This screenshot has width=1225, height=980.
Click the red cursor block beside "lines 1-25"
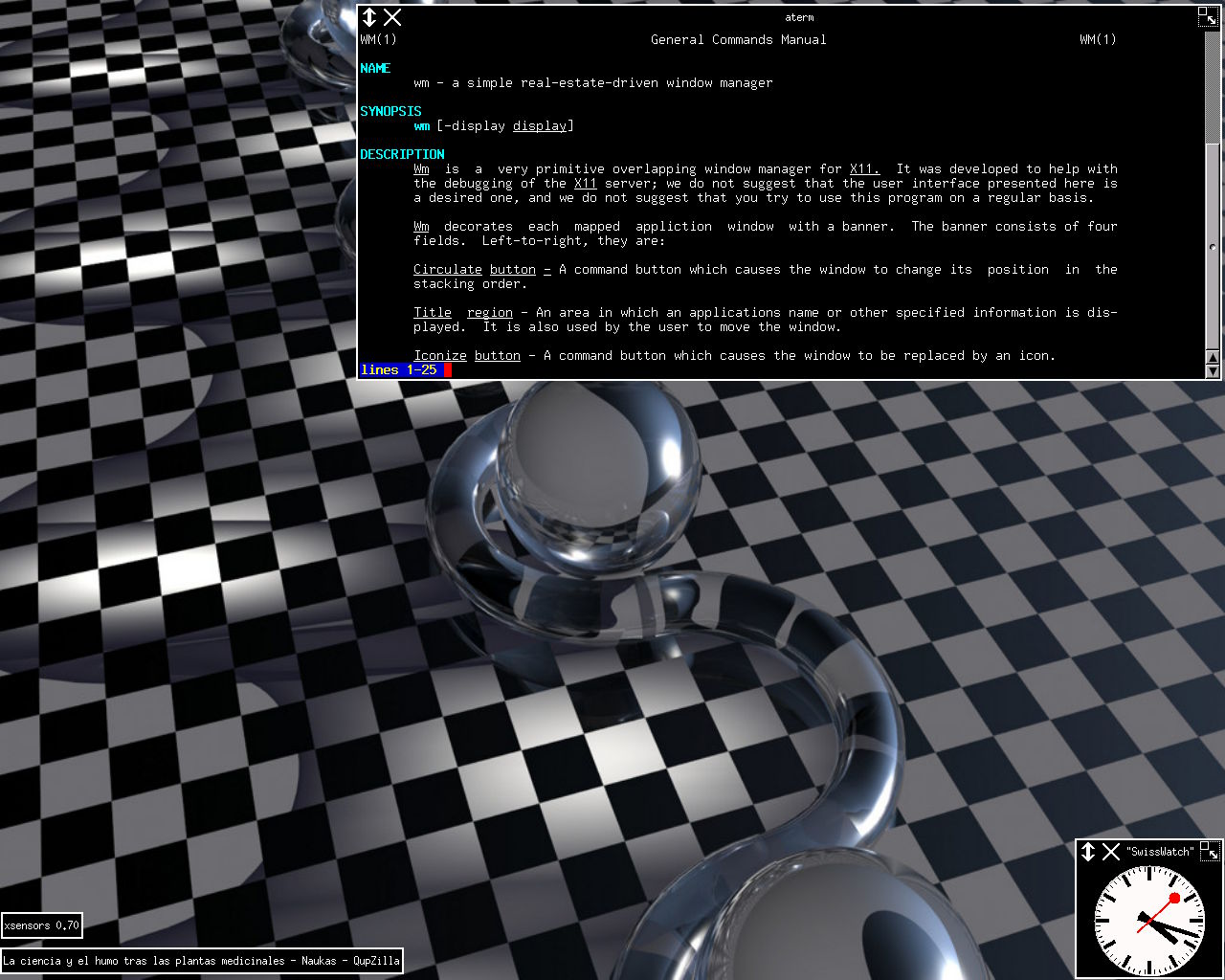pyautogui.click(x=448, y=369)
